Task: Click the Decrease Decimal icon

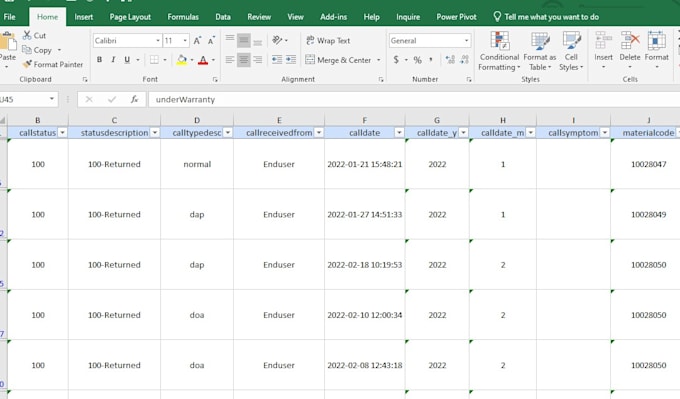Action: point(464,60)
